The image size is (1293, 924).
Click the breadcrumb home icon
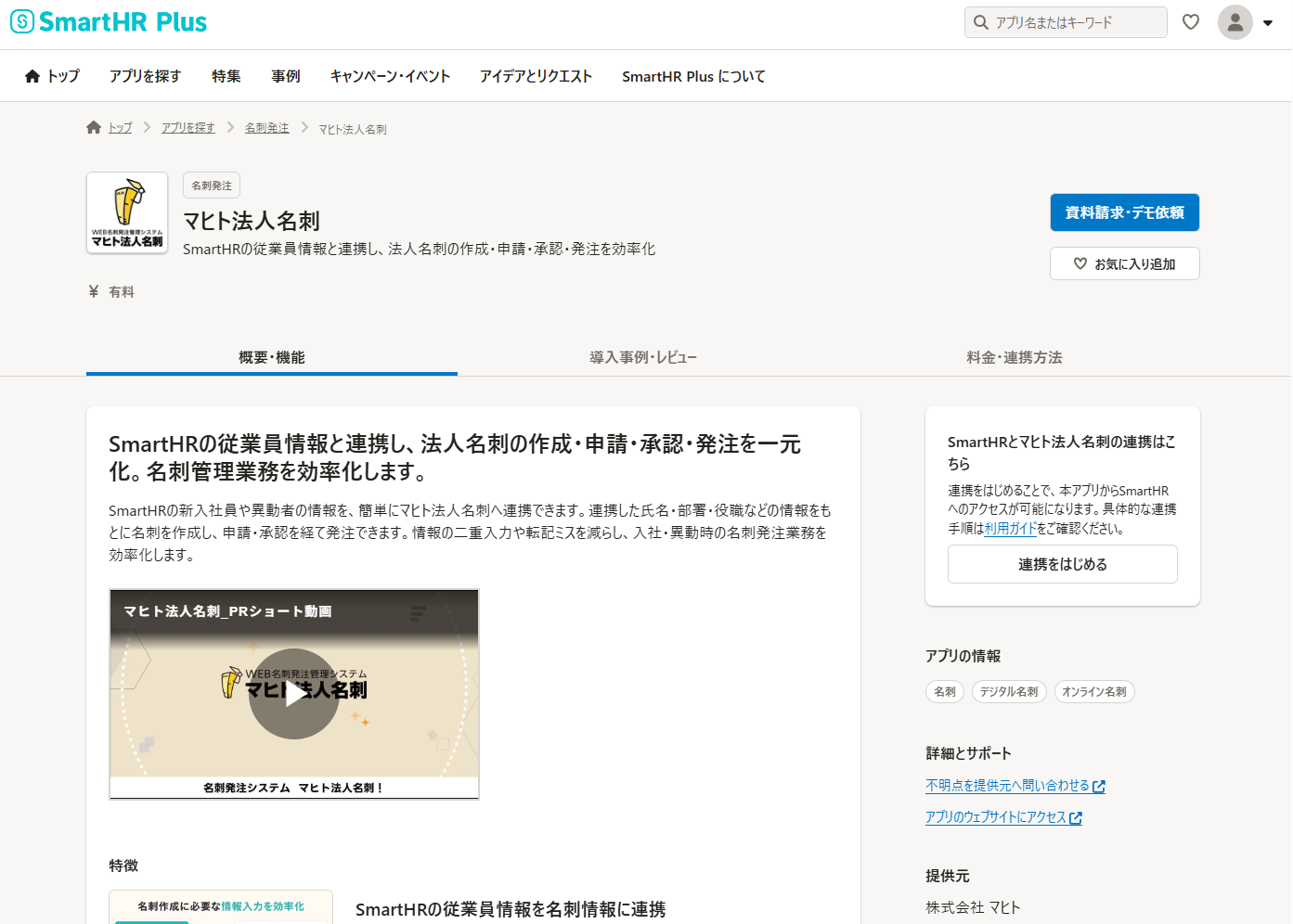[x=94, y=128]
